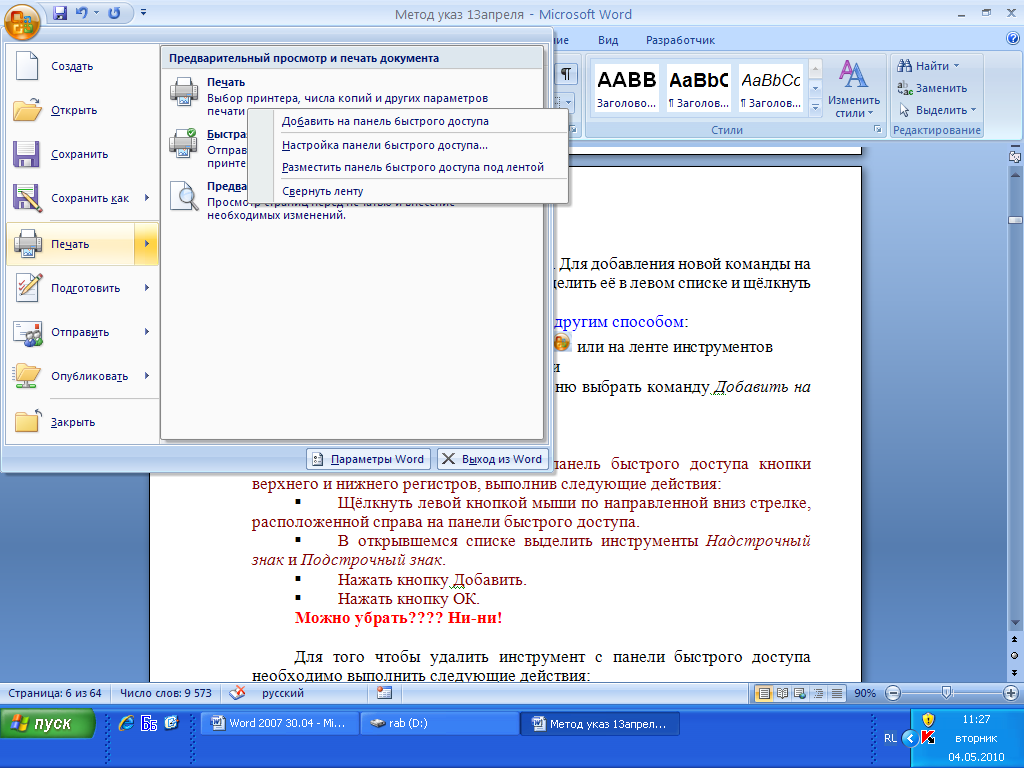Viewport: 1024px width, 768px height.
Task: Click Найти in Редактирование group
Action: click(x=928, y=66)
